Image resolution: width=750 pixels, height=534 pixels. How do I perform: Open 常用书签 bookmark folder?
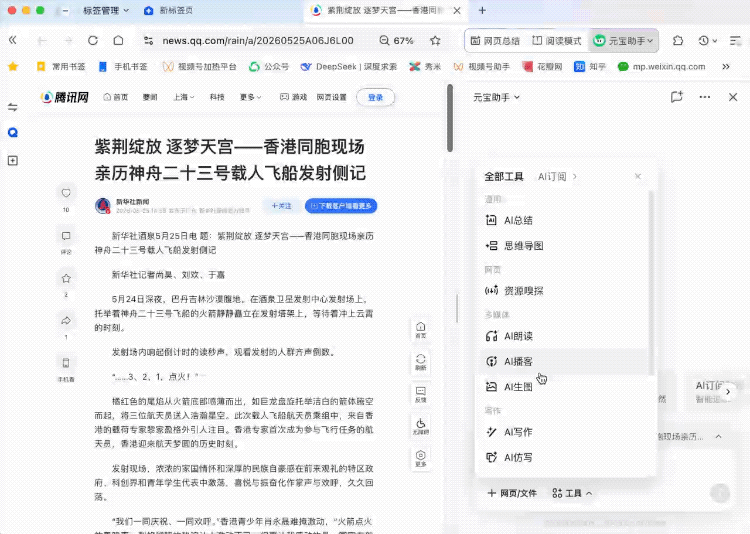click(61, 67)
